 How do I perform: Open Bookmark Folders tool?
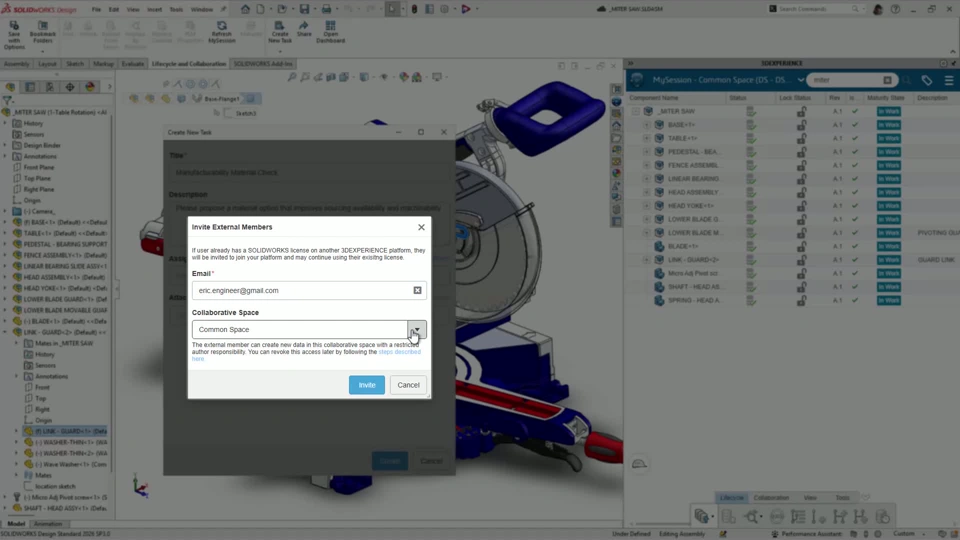[42, 32]
